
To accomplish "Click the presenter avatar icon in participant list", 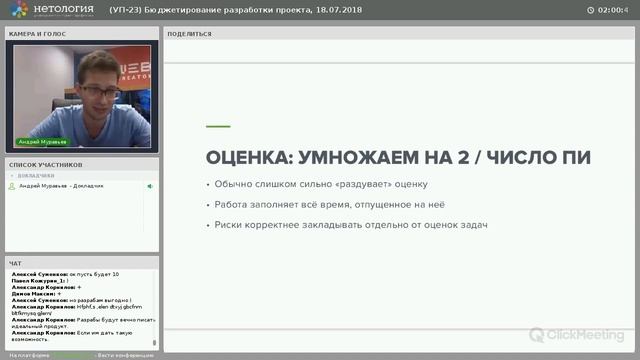I will [11, 186].
